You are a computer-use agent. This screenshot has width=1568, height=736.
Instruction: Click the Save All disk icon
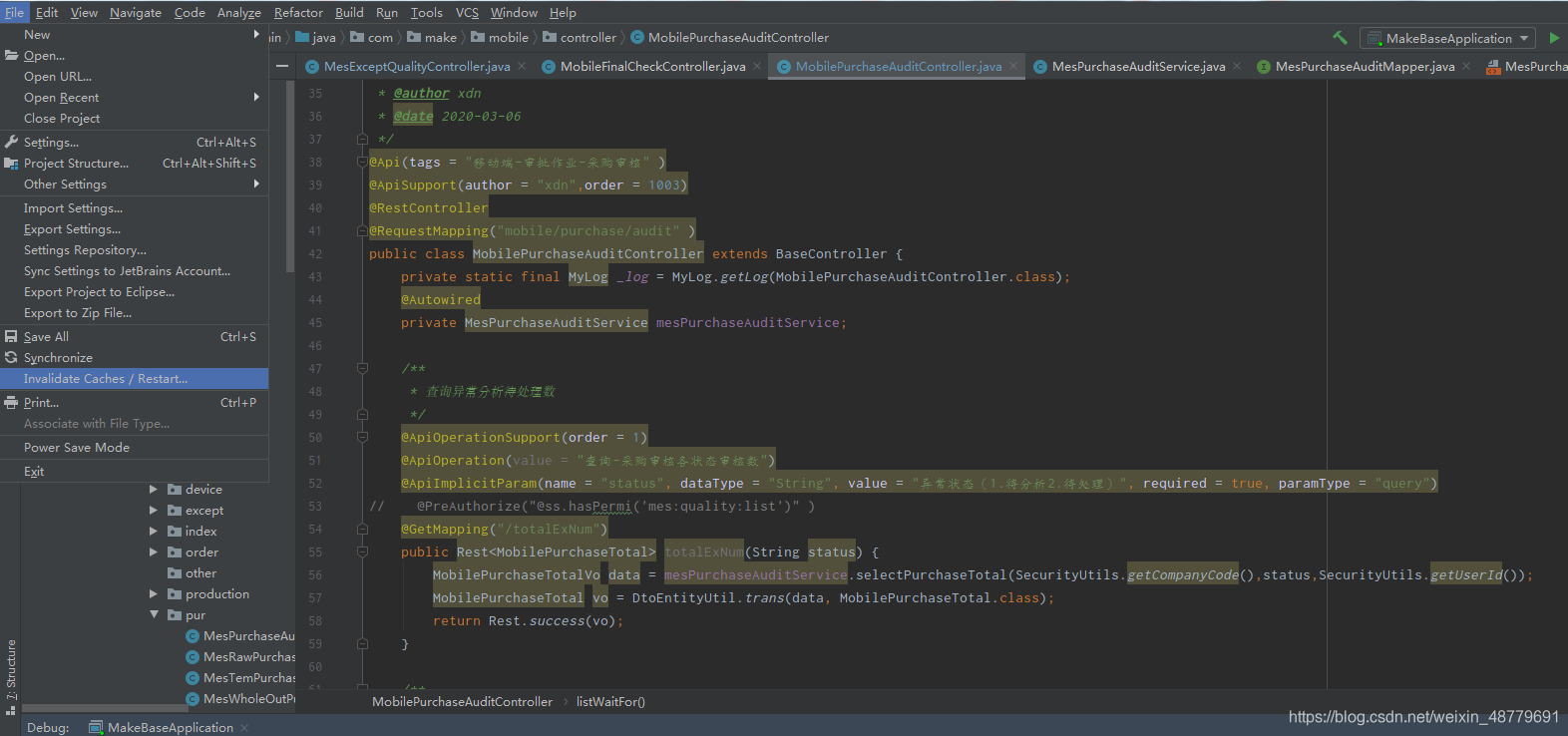(12, 336)
